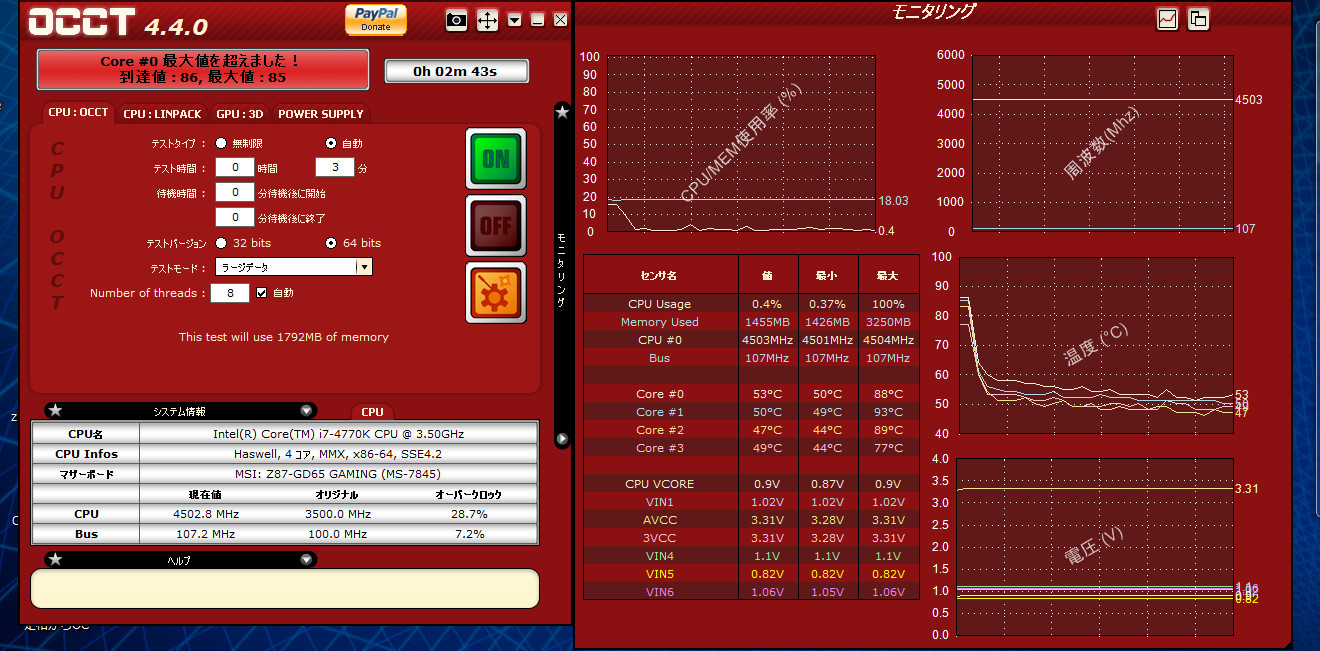
Task: Open the テストモード dropdown showing ラージデータ
Action: [x=294, y=267]
